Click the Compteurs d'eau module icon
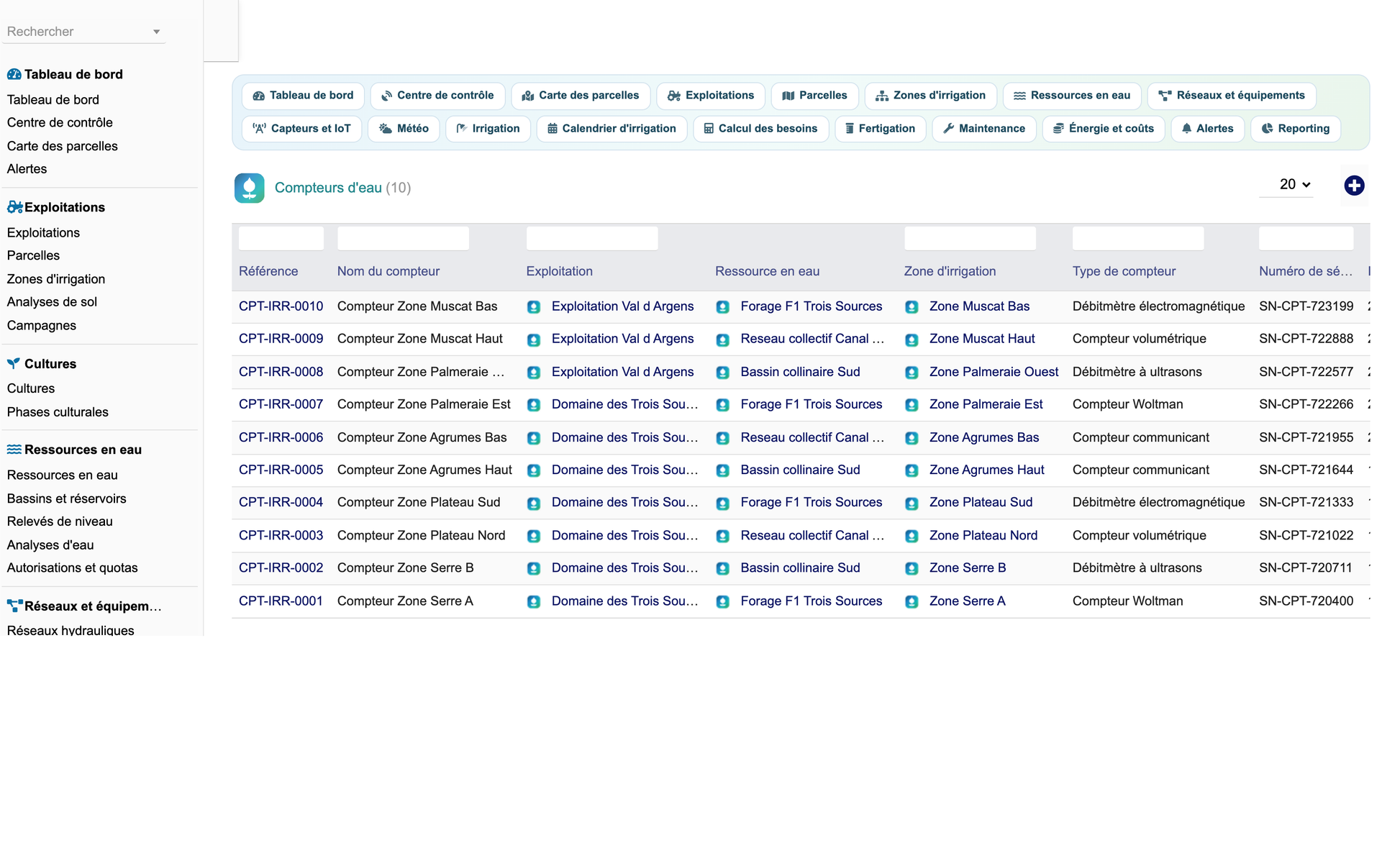Image resolution: width=1400 pixels, height=866 pixels. 249,188
